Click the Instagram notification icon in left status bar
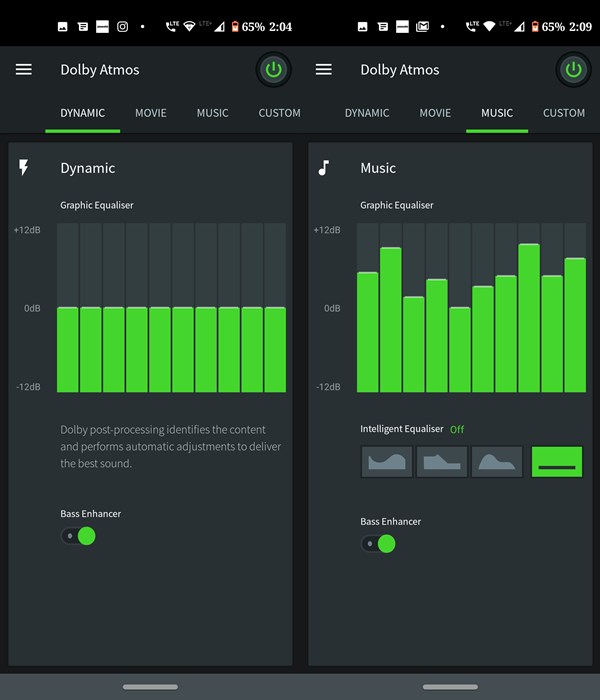The image size is (600, 700). point(122,27)
